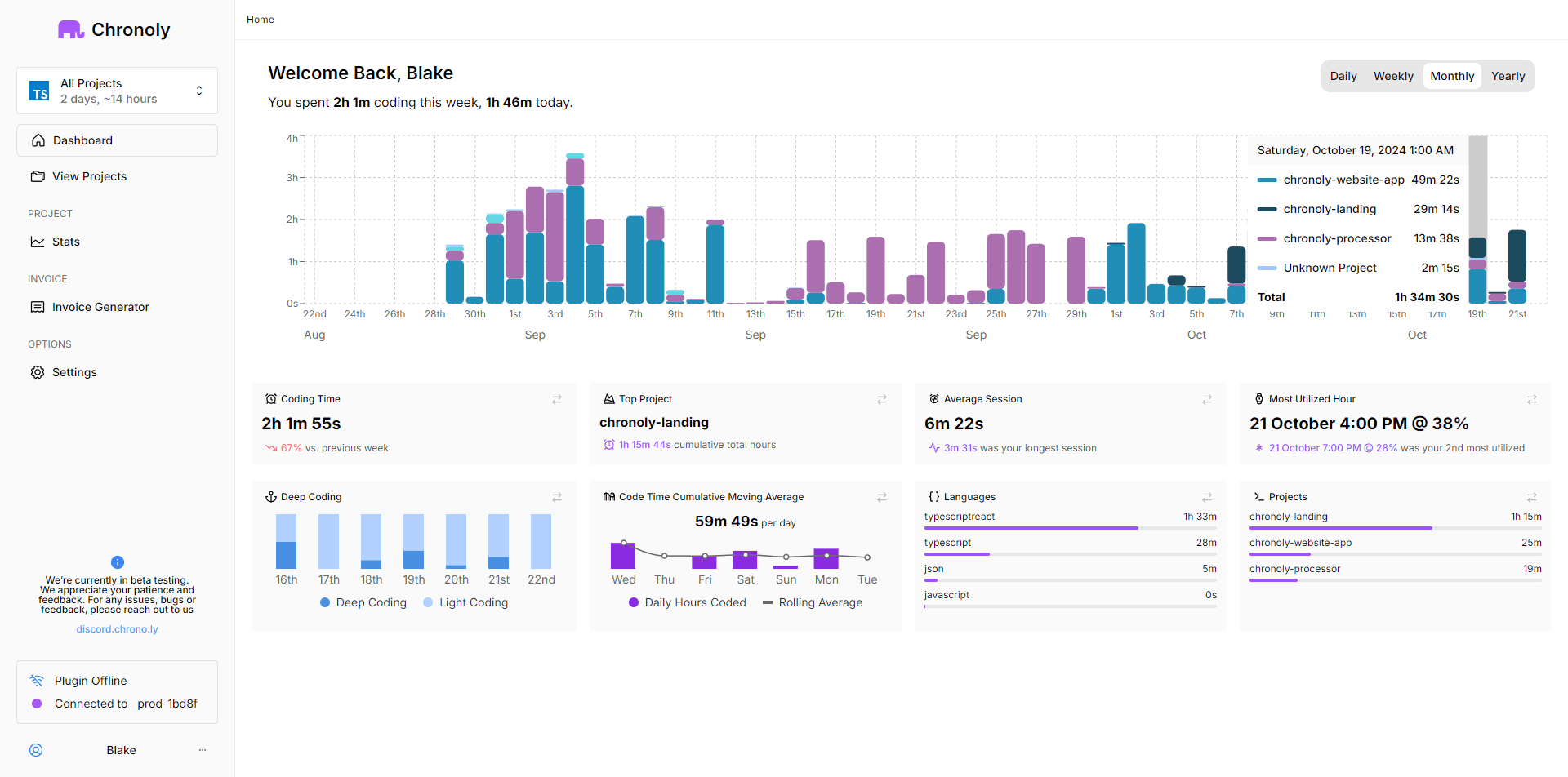1568x777 pixels.
Task: Select the Monthly view tab
Action: point(1452,76)
